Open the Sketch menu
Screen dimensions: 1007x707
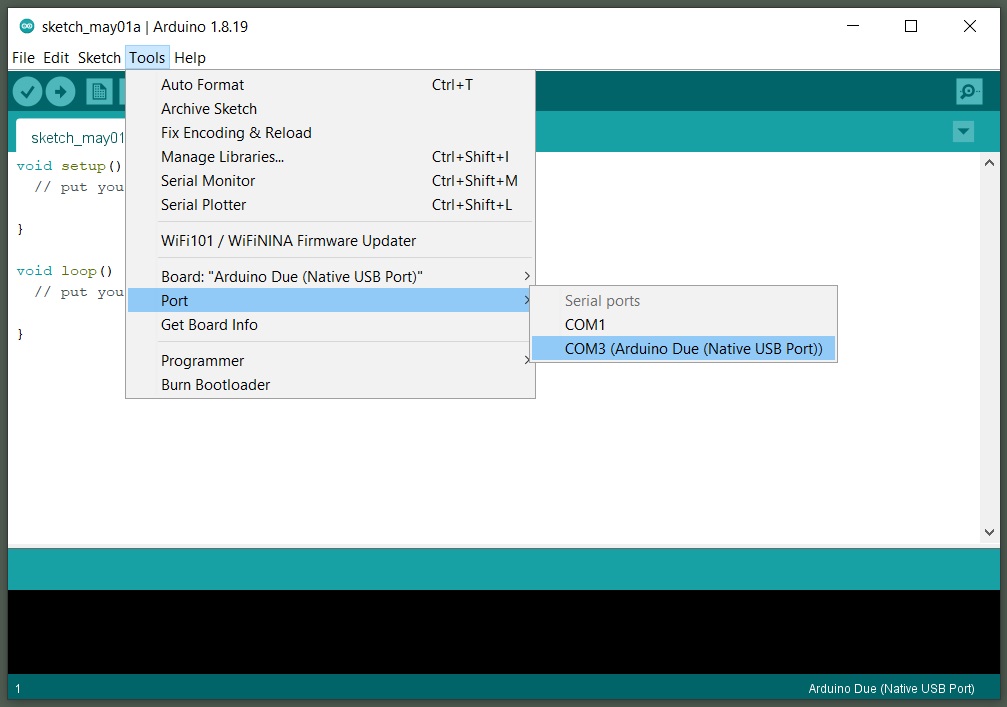[x=99, y=58]
